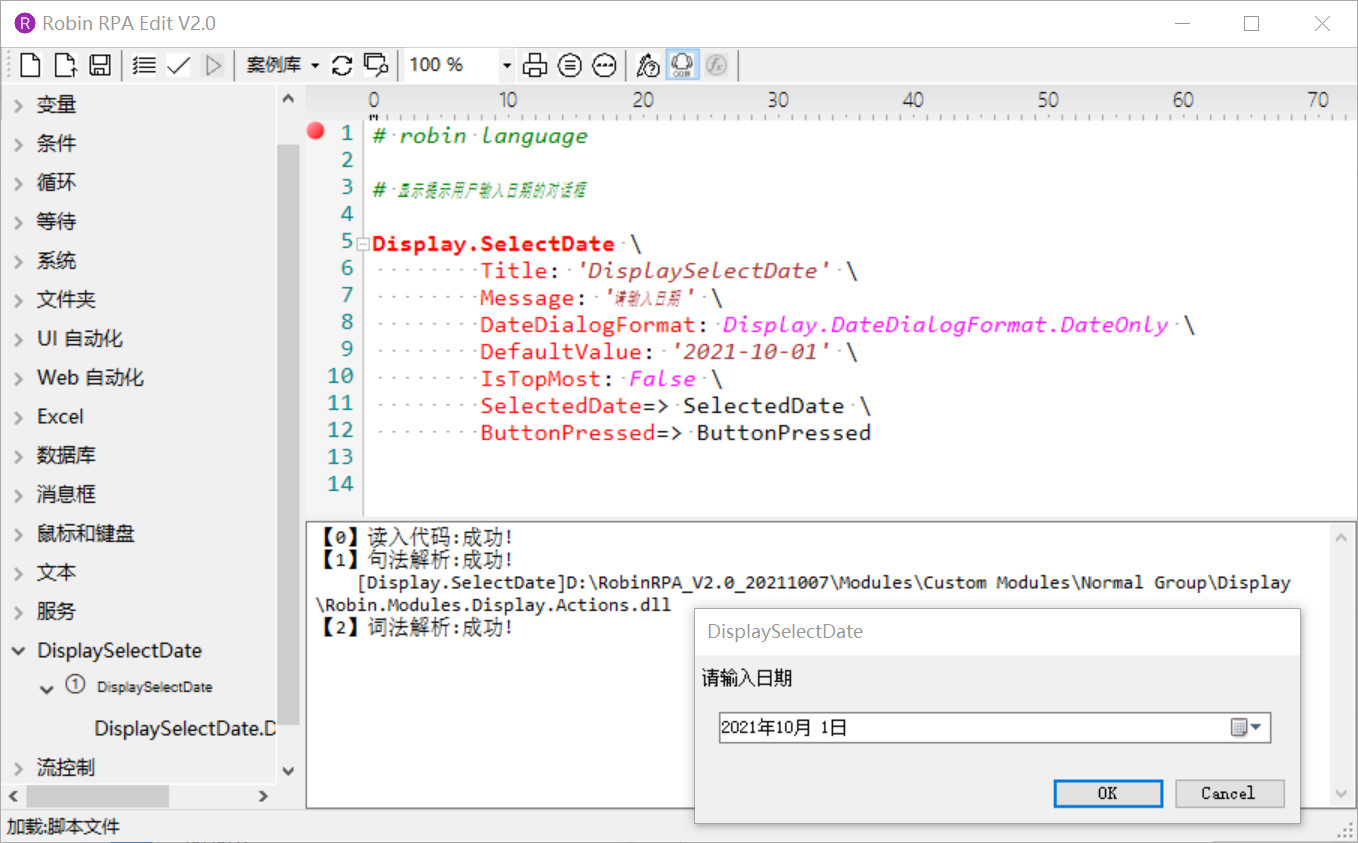Click the circled dots icon
1358x843 pixels.
pyautogui.click(x=604, y=66)
